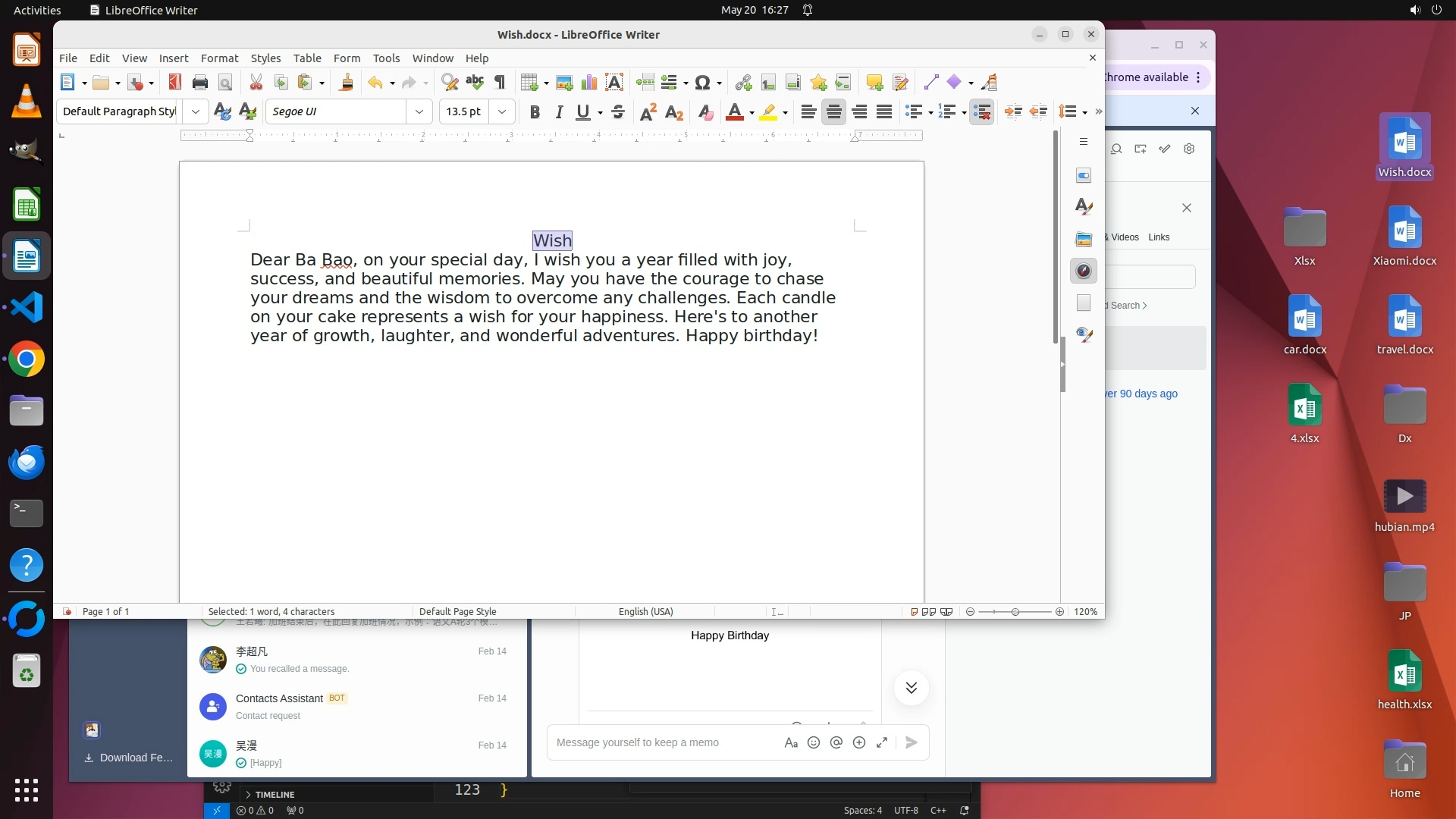
Task: Insert hyperlink using chain icon
Action: coord(743,82)
